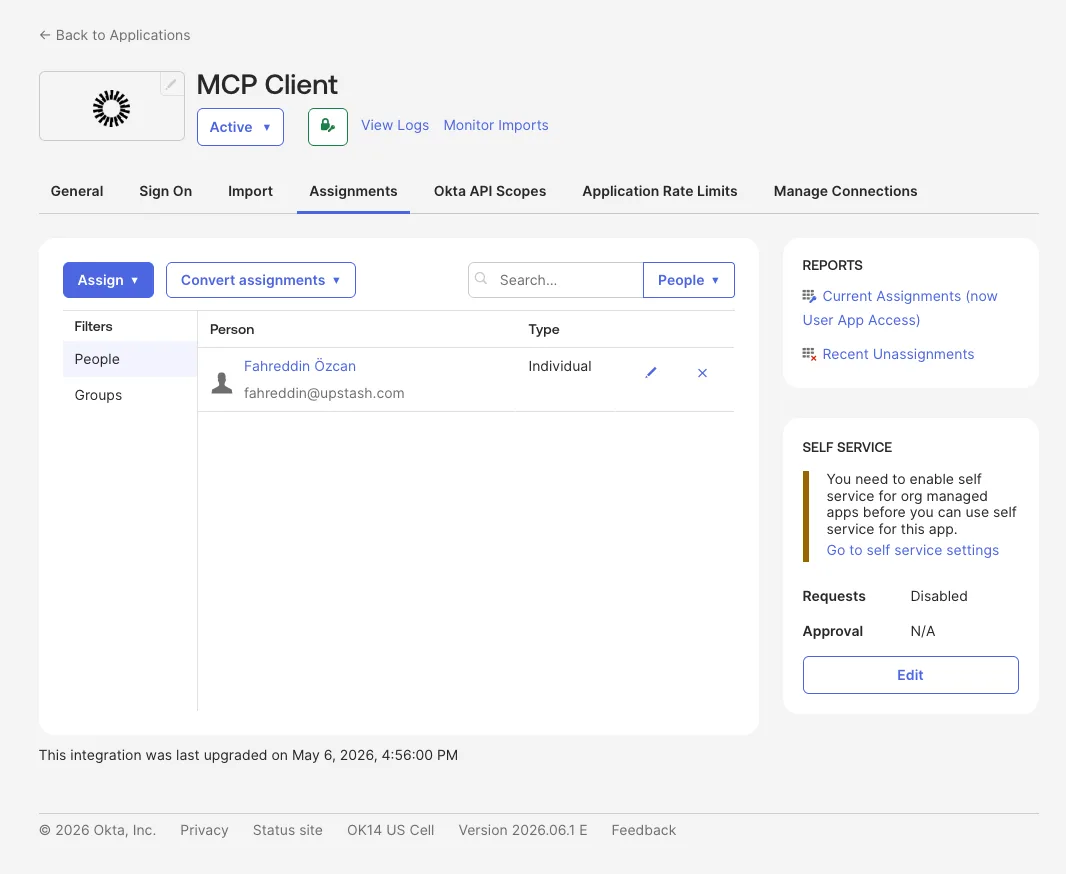Click the green lock provisioning icon button

pyautogui.click(x=328, y=127)
